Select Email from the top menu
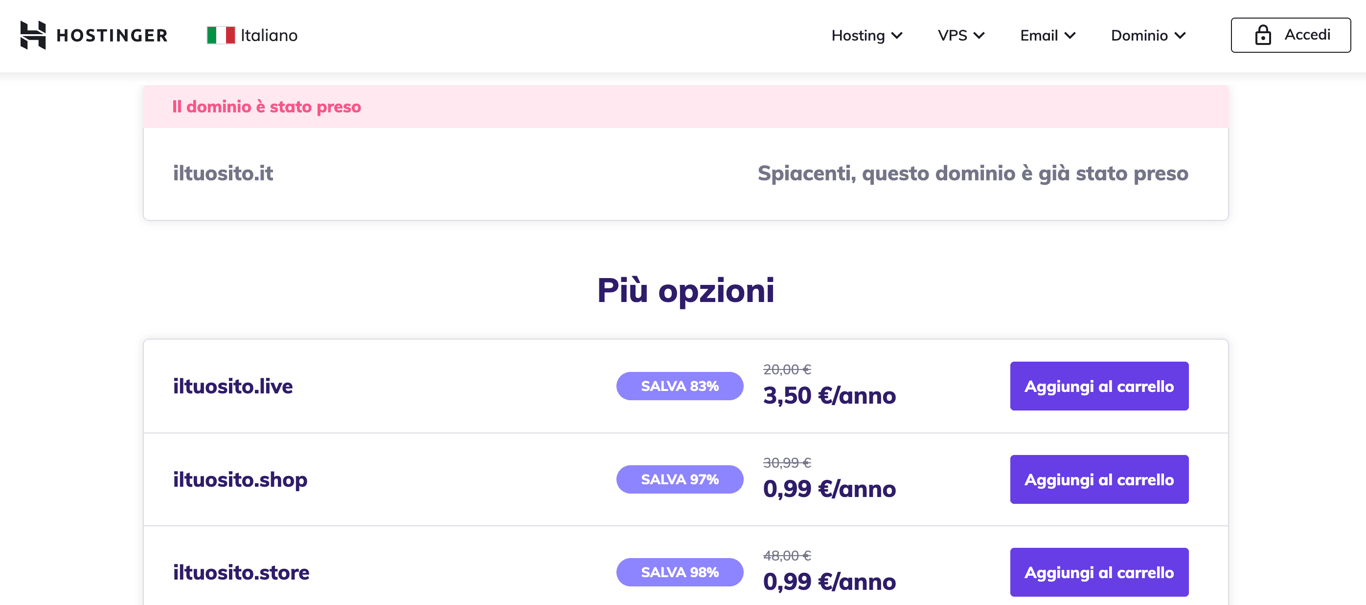This screenshot has width=1366, height=605. (x=1039, y=35)
